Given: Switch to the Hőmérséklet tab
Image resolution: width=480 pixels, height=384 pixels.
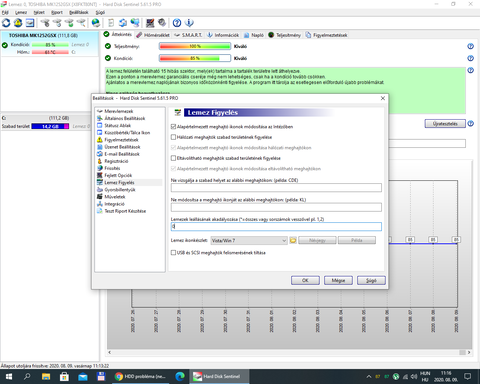Looking at the screenshot, I should click(x=153, y=35).
